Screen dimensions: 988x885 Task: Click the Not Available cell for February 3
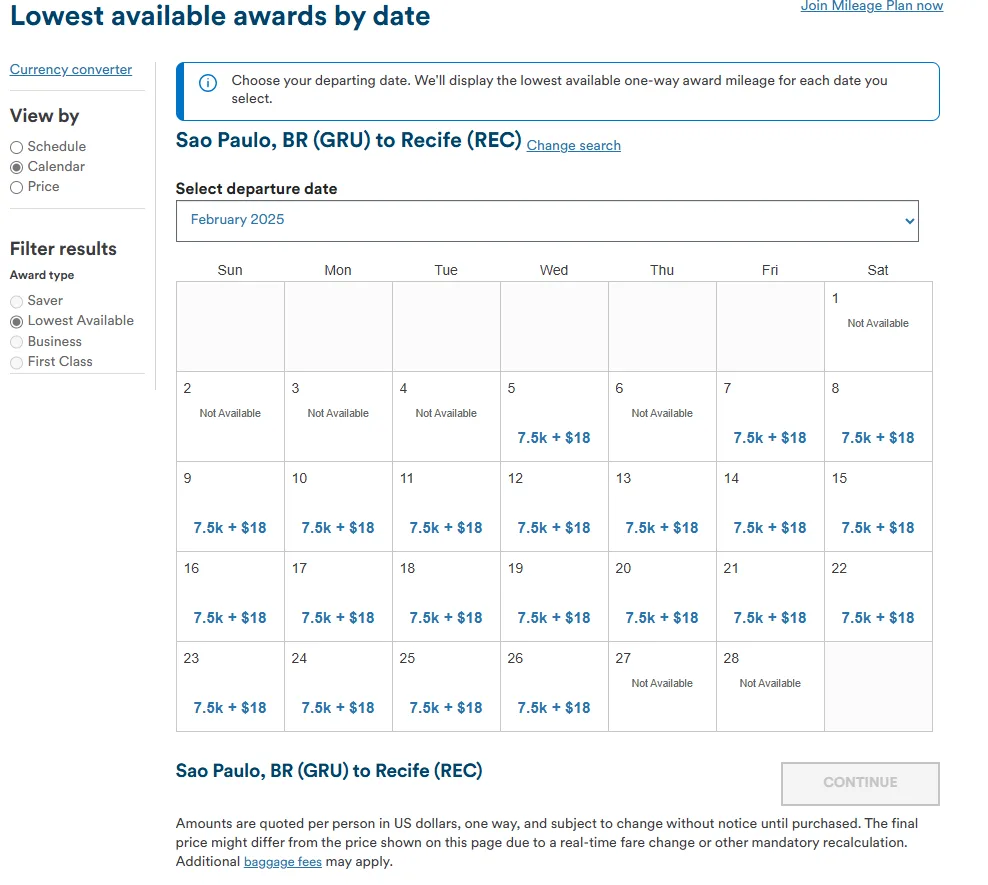pos(338,417)
